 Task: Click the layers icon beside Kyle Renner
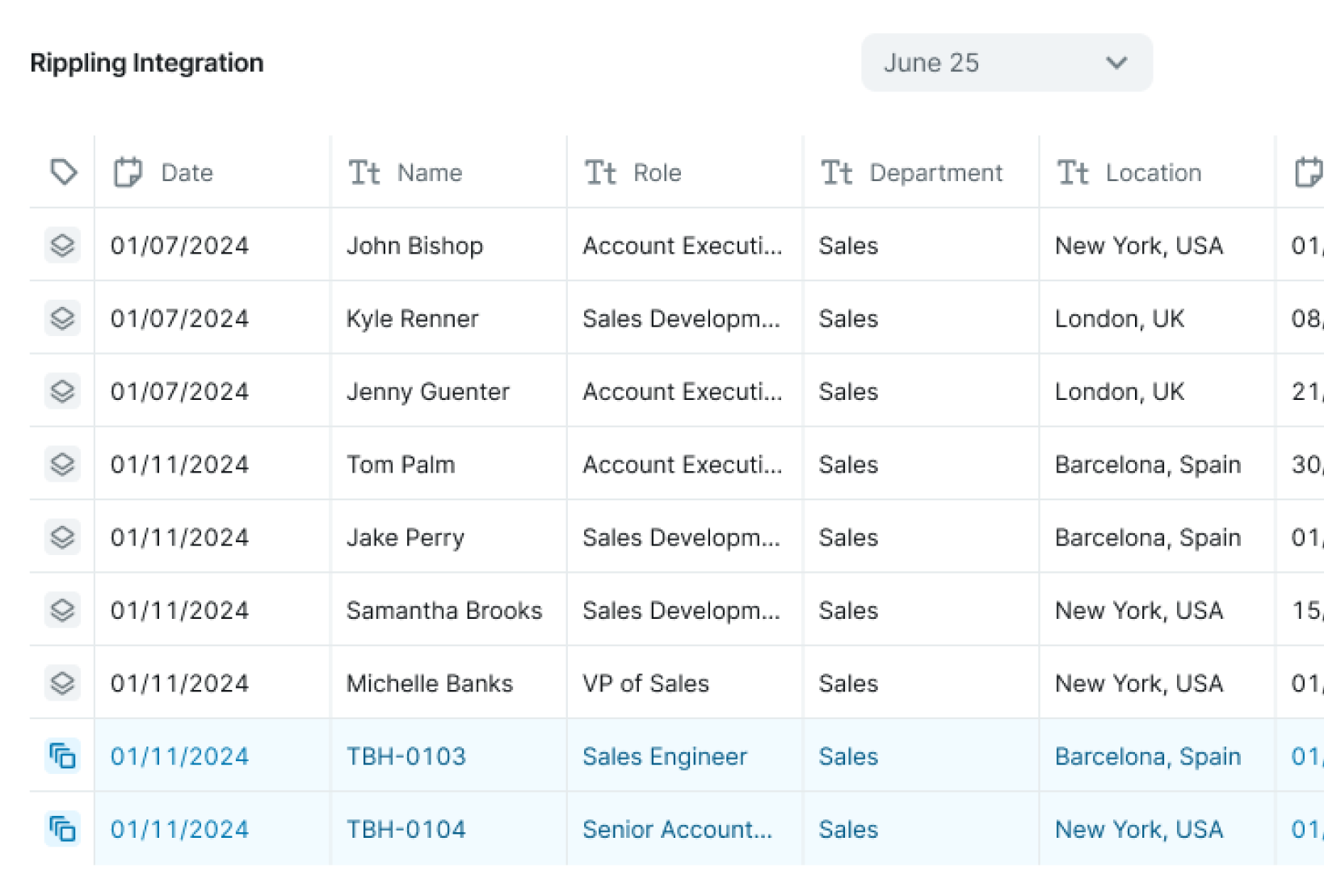62,318
